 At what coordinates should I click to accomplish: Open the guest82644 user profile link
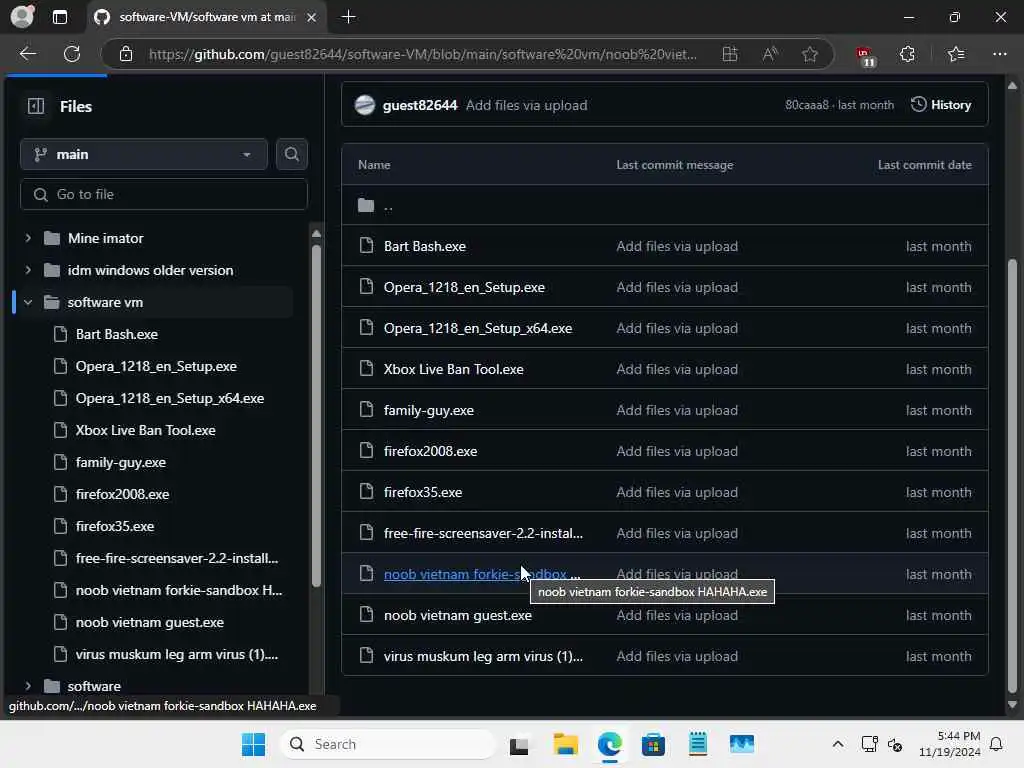tap(420, 105)
